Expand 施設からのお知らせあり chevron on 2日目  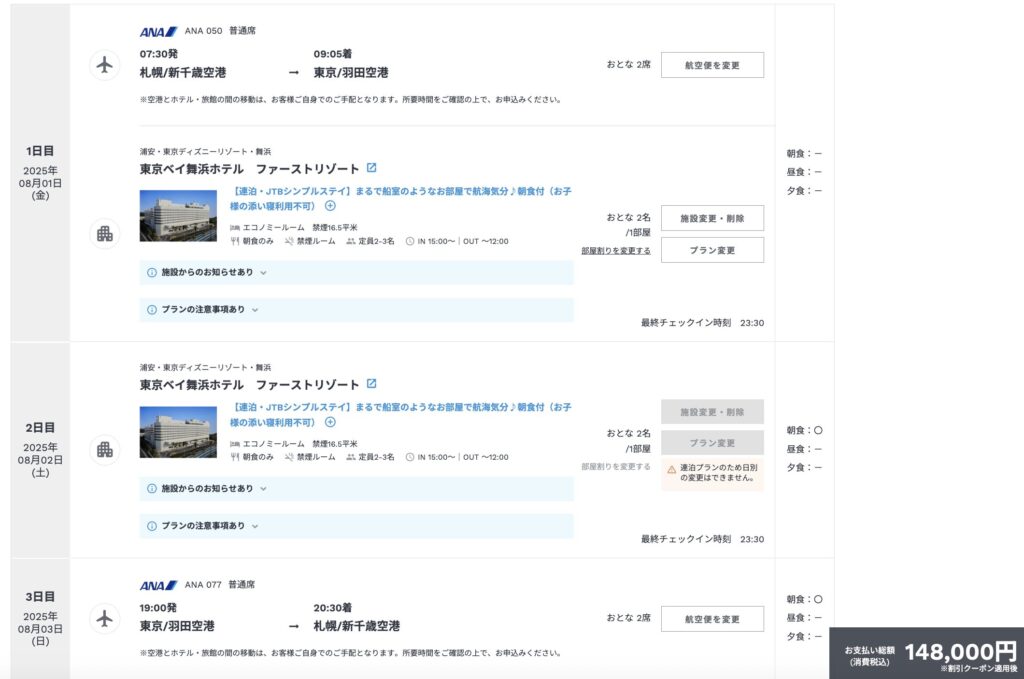pos(263,489)
